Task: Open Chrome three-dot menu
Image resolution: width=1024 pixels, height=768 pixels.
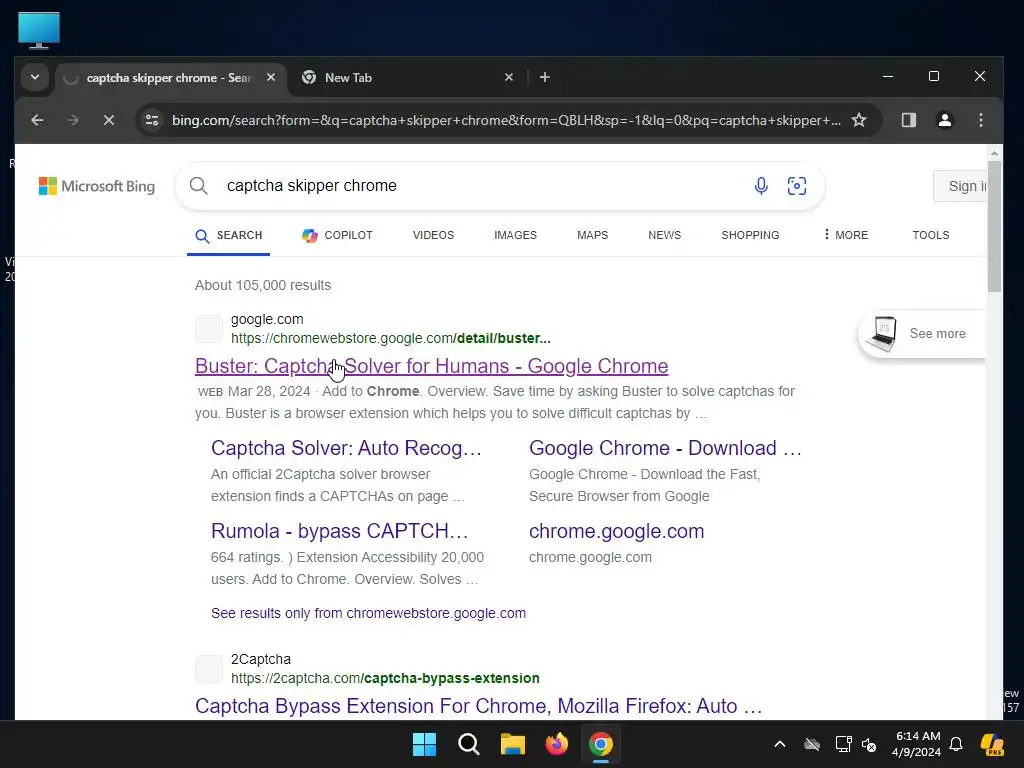Action: point(980,120)
